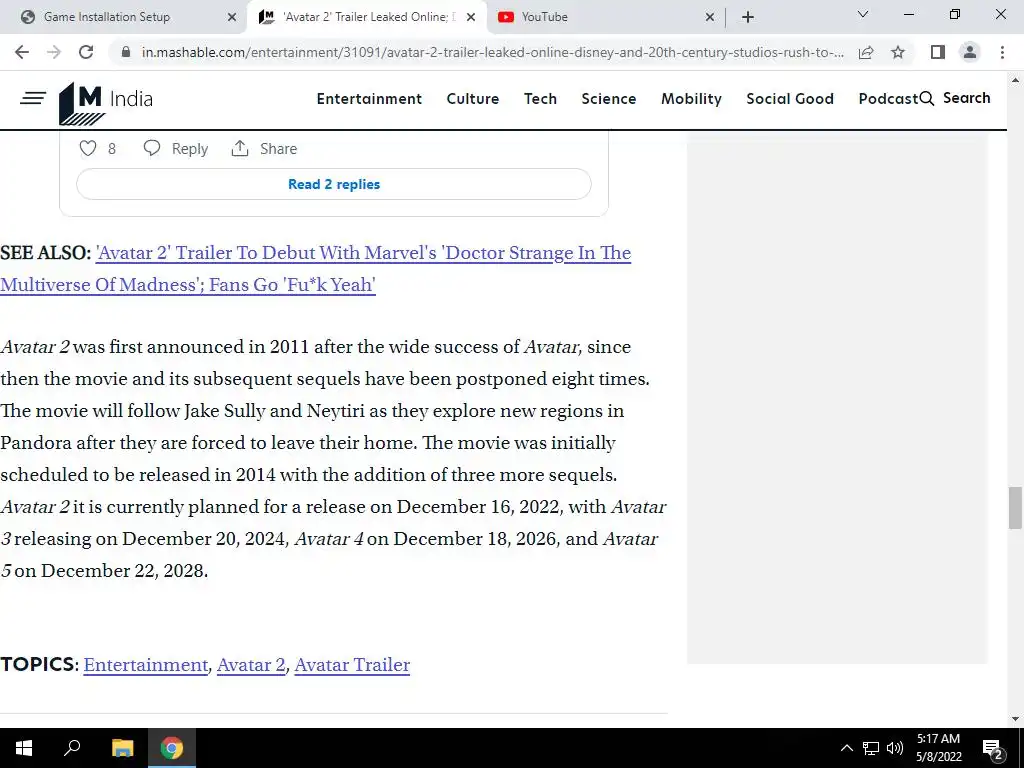Click the Search magnifier in site header
The height and width of the screenshot is (768, 1024).
tap(926, 99)
